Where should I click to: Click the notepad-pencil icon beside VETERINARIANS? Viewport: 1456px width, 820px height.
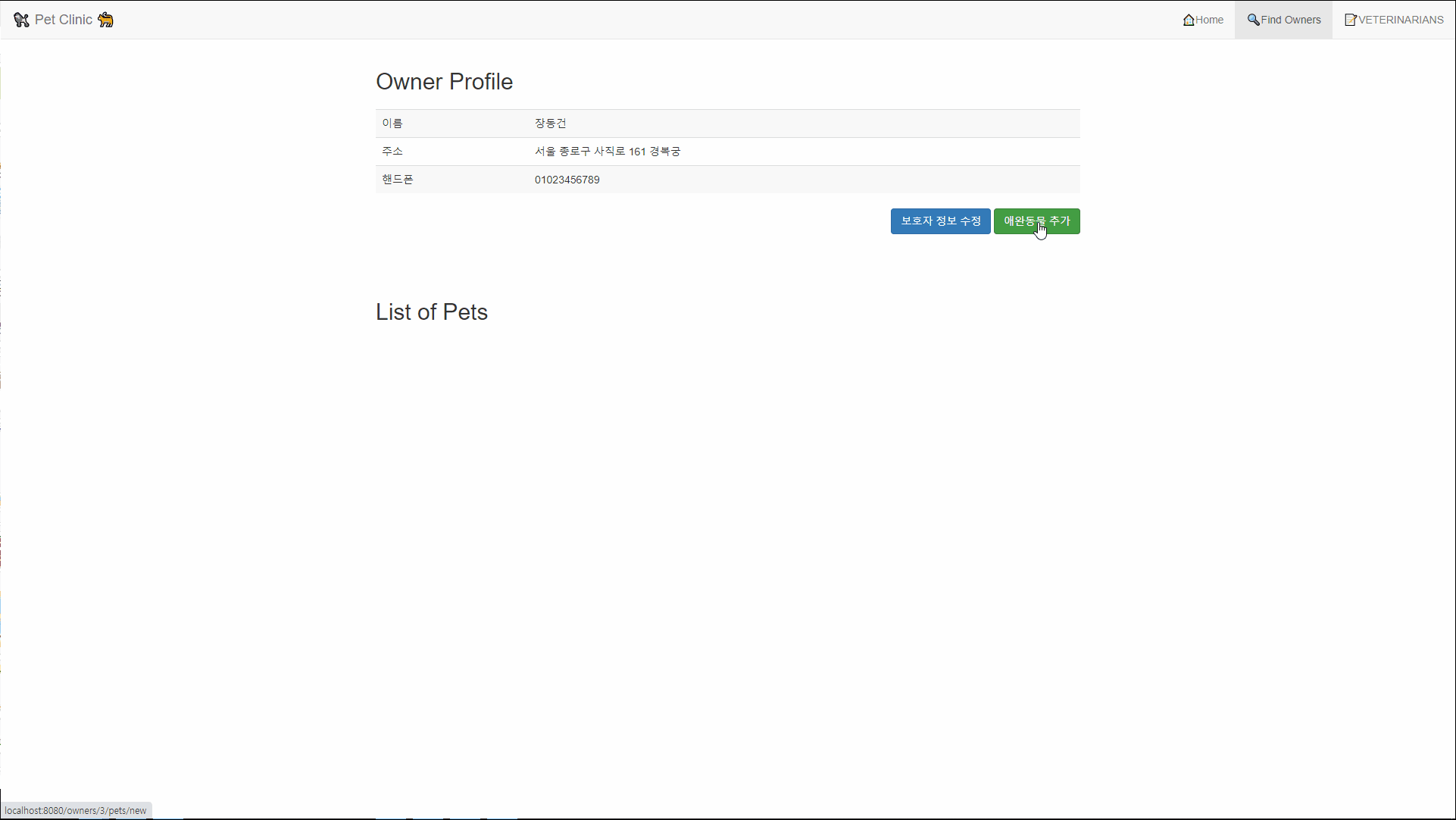pyautogui.click(x=1350, y=20)
